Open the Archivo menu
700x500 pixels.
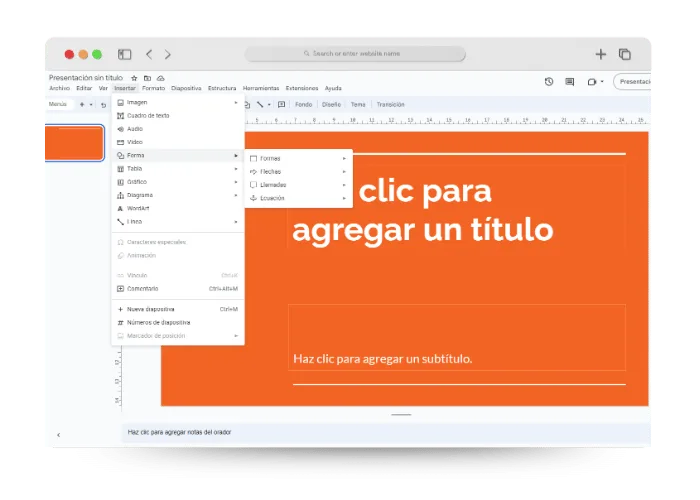point(59,88)
